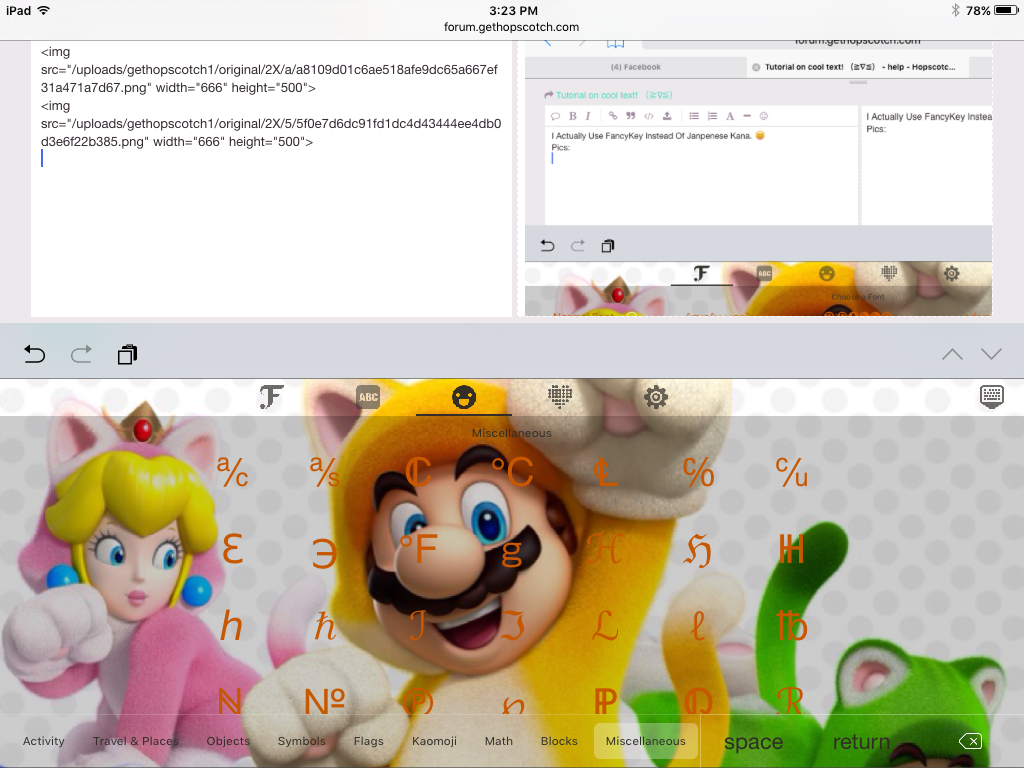Open the heart text-art tab
This screenshot has height=768, width=1024.
coord(560,396)
